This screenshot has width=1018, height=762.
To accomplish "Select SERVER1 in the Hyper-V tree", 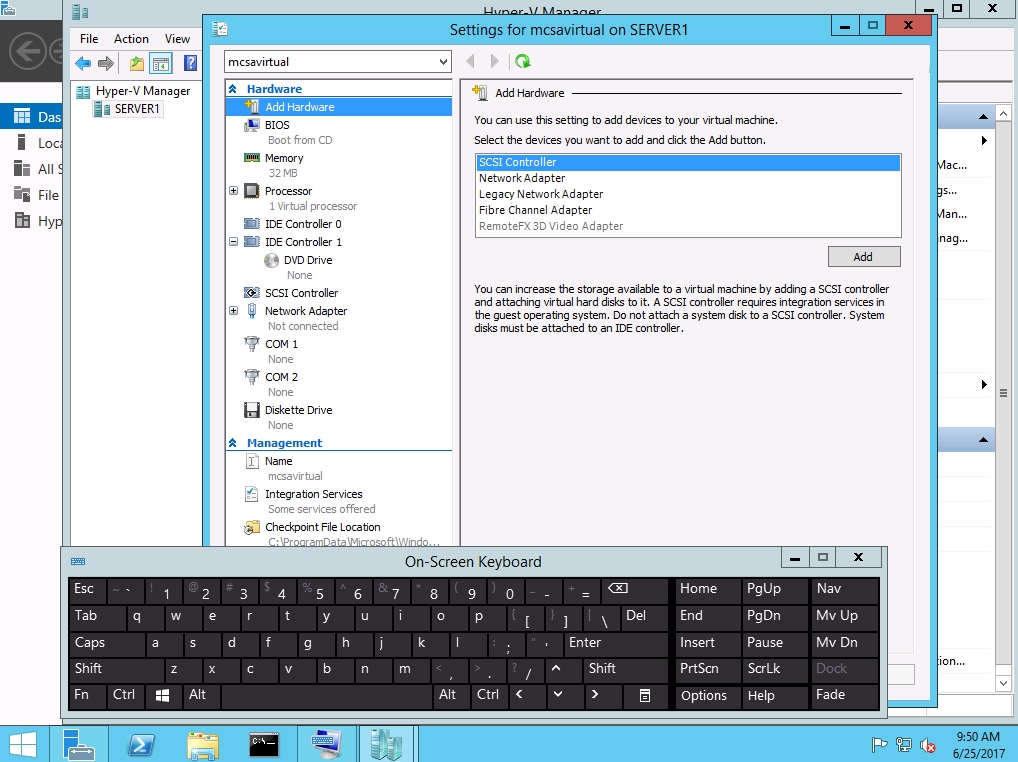I will coord(136,109).
